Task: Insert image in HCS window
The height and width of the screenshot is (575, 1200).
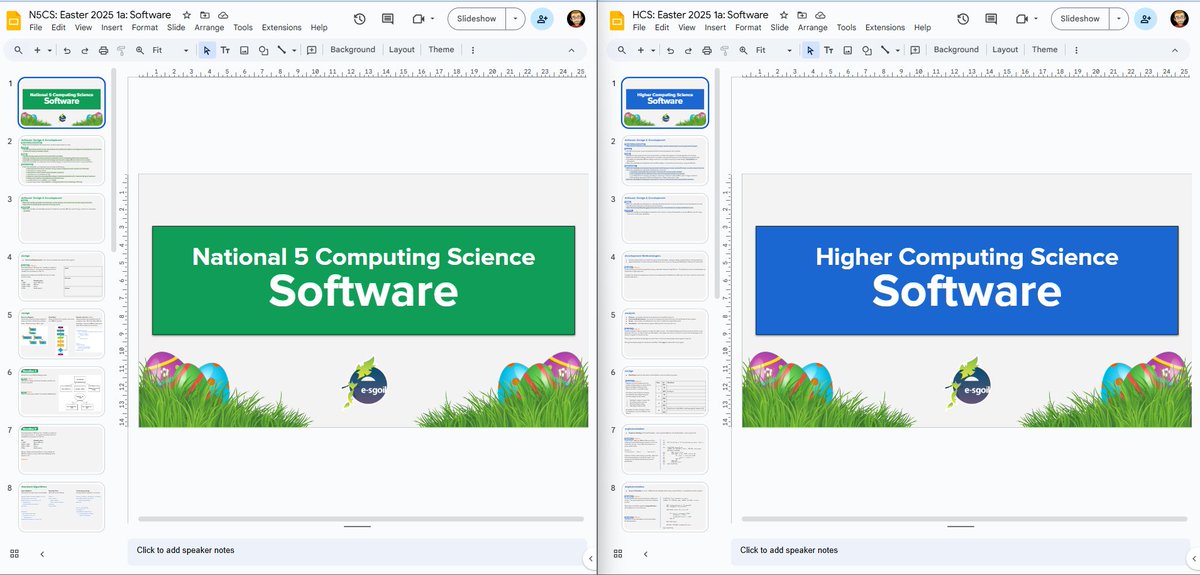Action: tap(847, 50)
